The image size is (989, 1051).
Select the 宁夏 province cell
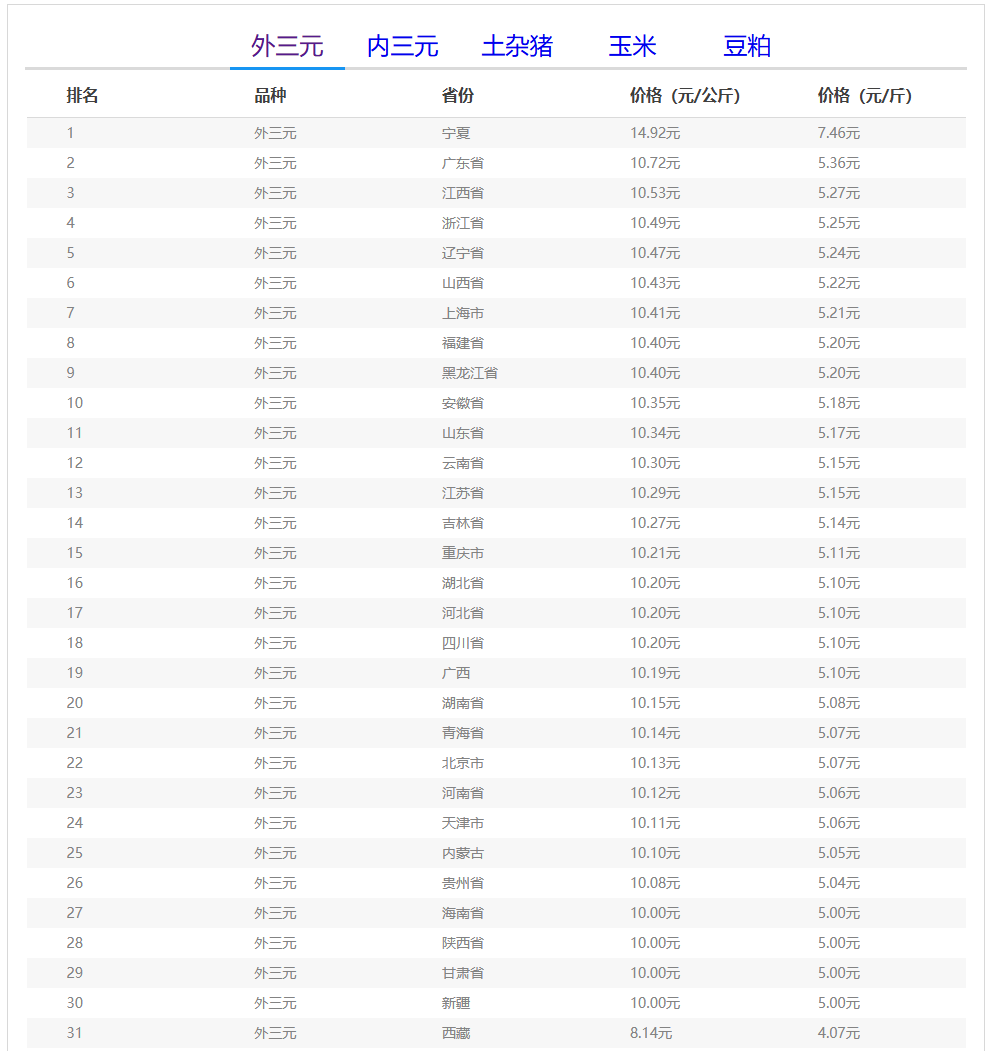pyautogui.click(x=456, y=133)
